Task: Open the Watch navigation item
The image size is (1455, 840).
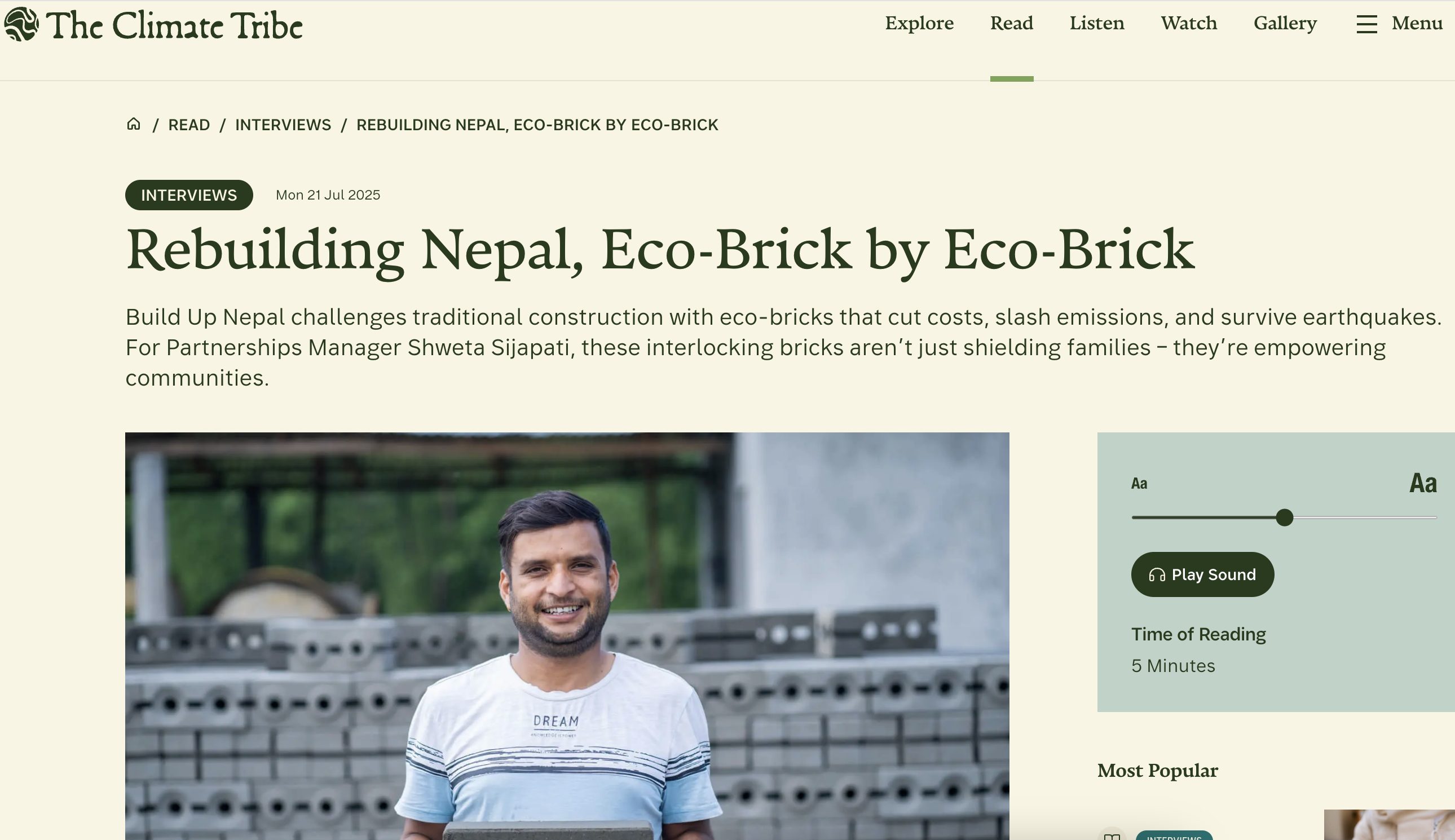Action: [1189, 23]
